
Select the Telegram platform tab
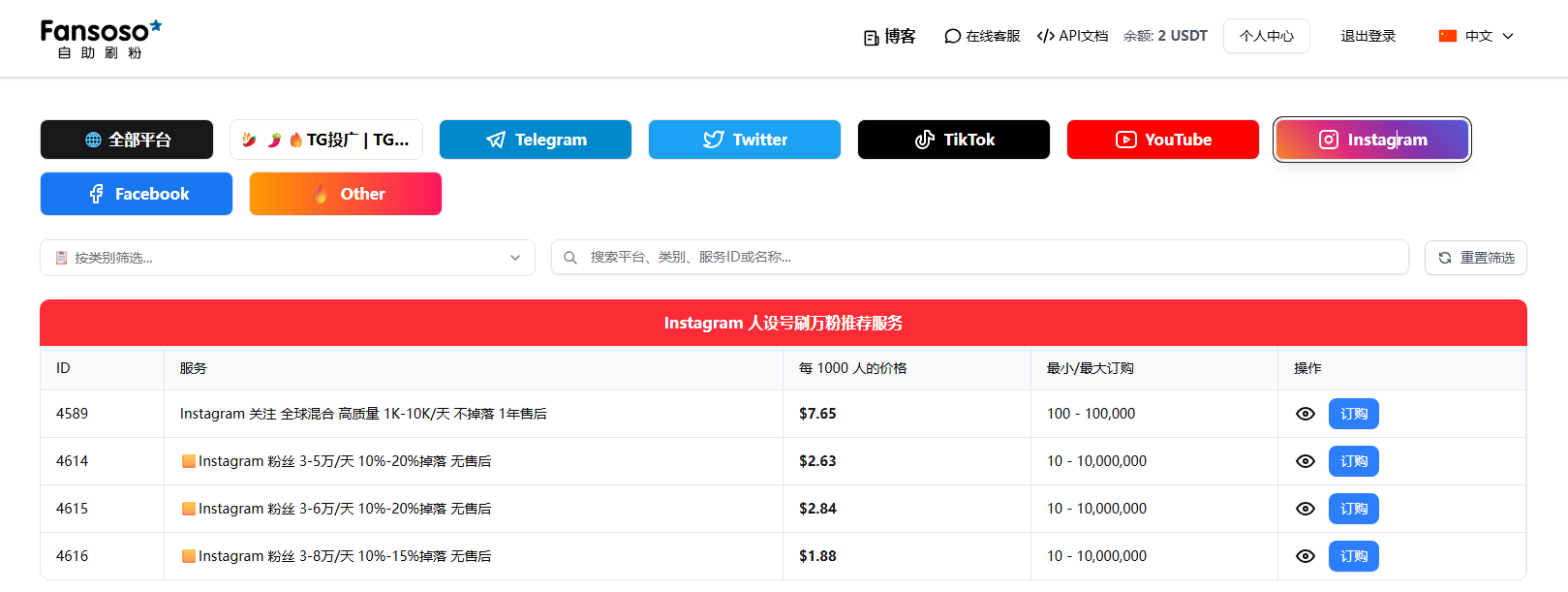pyautogui.click(x=536, y=140)
